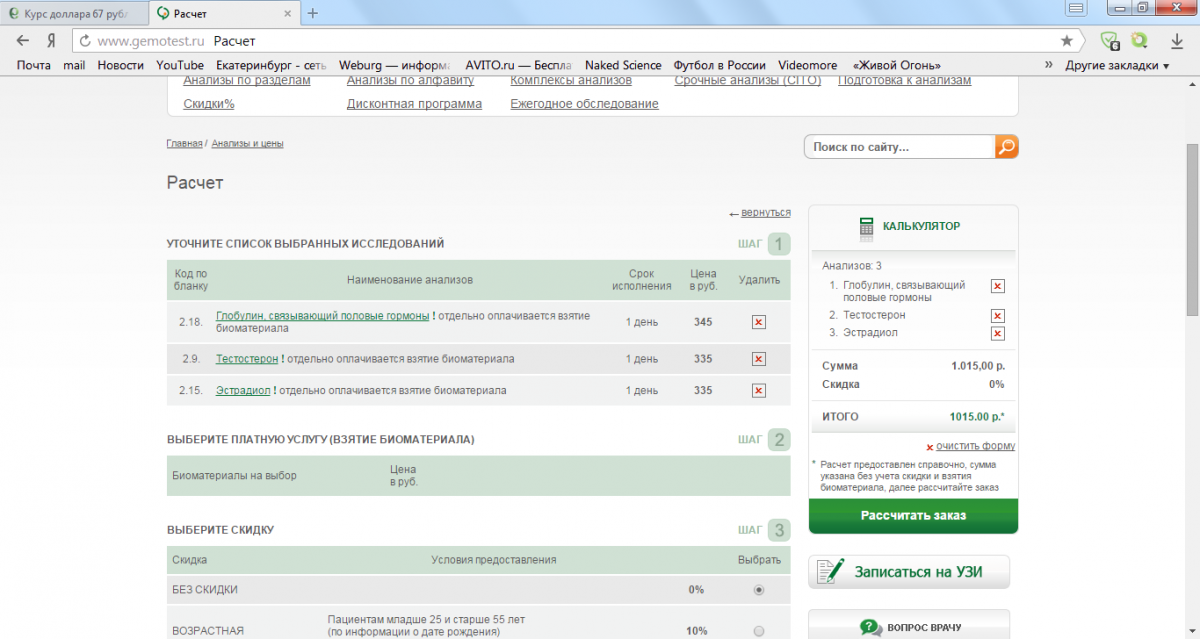The image size is (1200, 639).
Task: Click the очистить форму link
Action: point(975,446)
